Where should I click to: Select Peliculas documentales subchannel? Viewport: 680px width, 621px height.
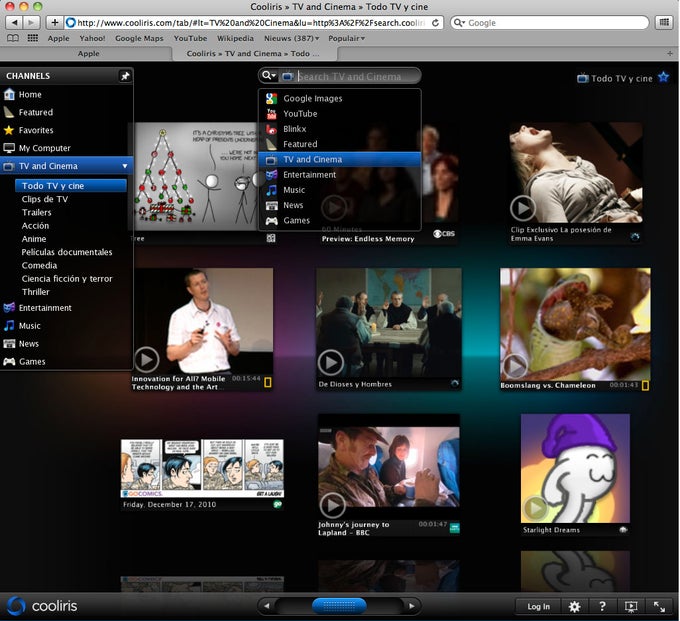click(67, 252)
